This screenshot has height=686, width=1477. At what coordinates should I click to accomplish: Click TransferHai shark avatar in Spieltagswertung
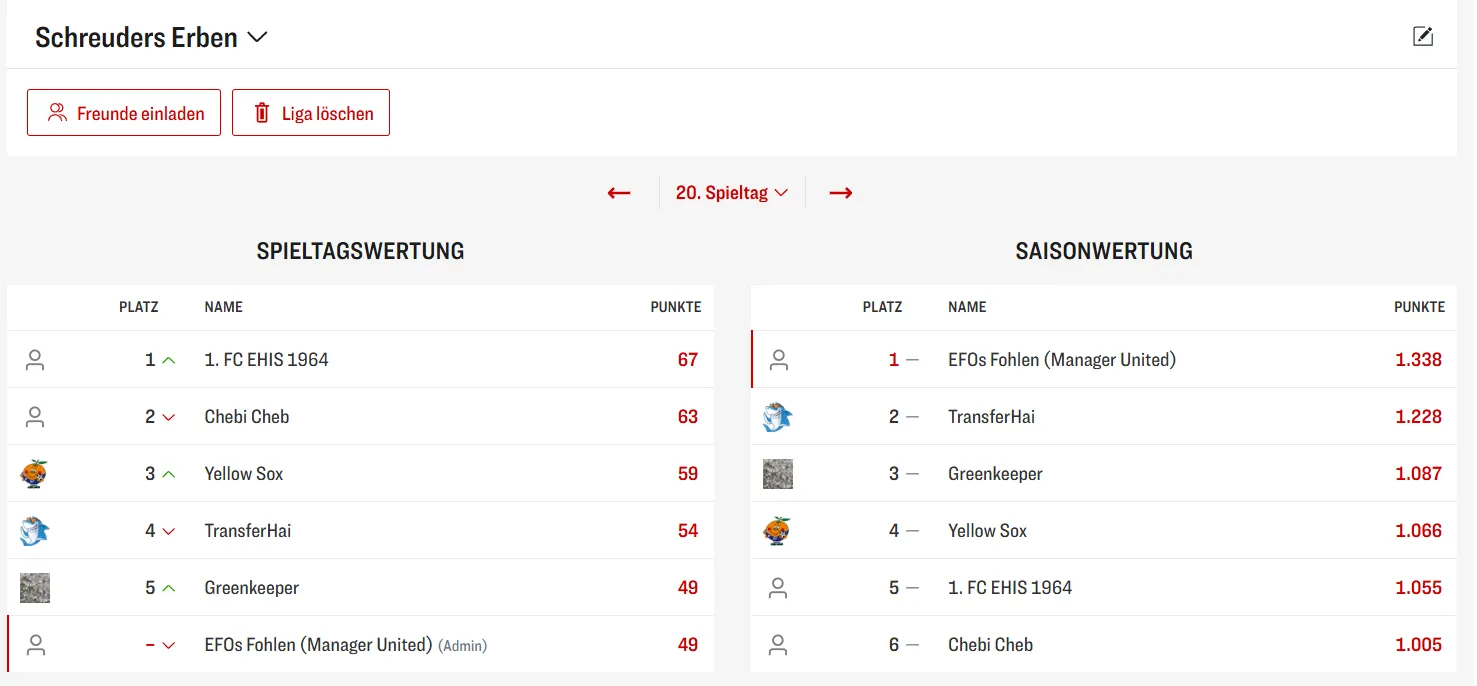click(x=35, y=531)
